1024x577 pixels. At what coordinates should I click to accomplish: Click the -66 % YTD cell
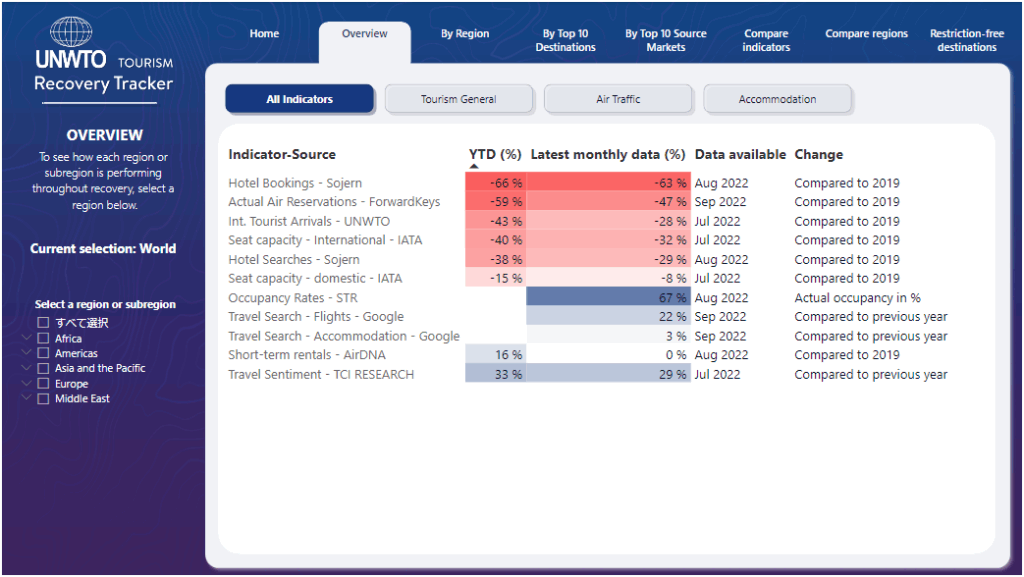[x=496, y=183]
